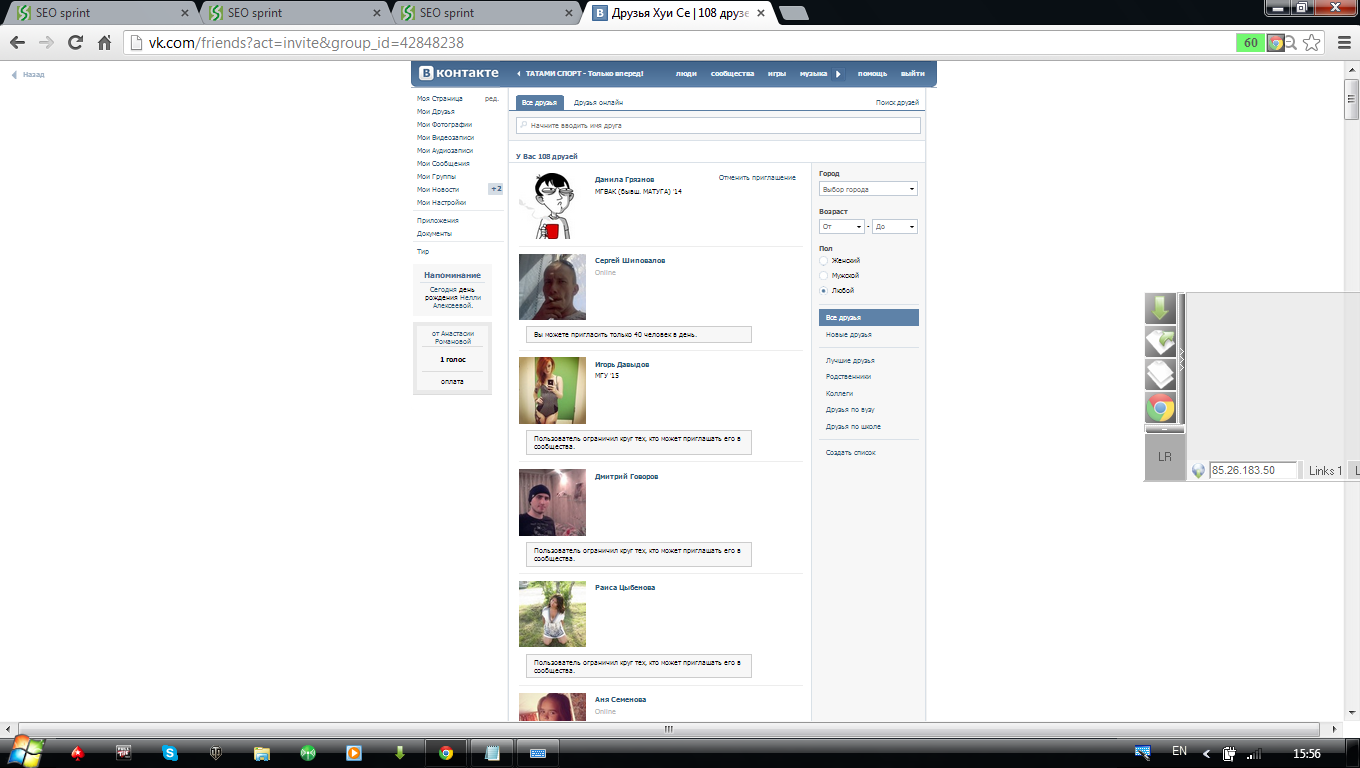Switch to the fourth browser tab Друзья Хуи Се
The width and height of the screenshot is (1360, 768).
(x=680, y=13)
